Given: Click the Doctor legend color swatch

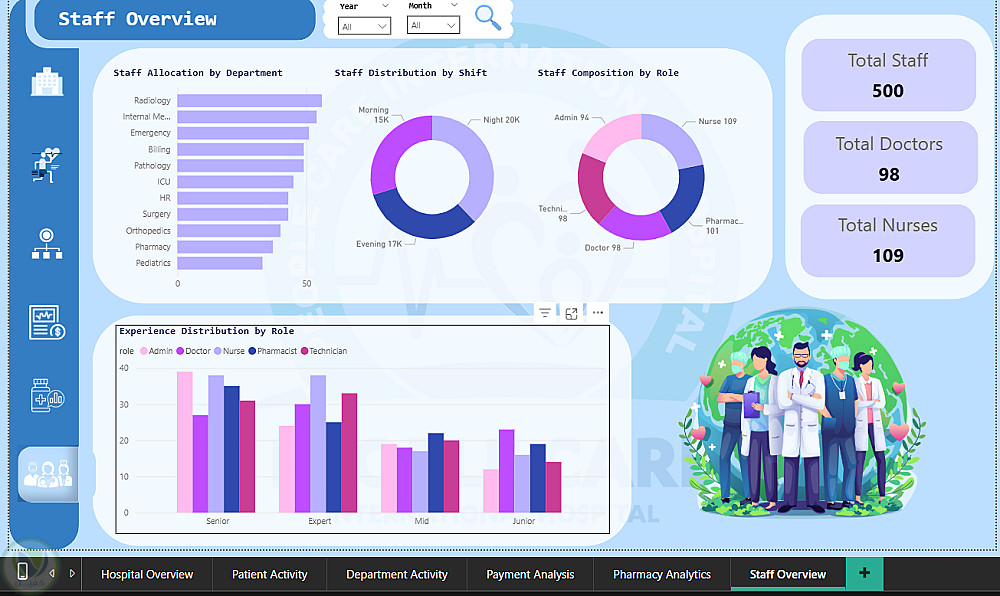Looking at the screenshot, I should click(x=180, y=351).
